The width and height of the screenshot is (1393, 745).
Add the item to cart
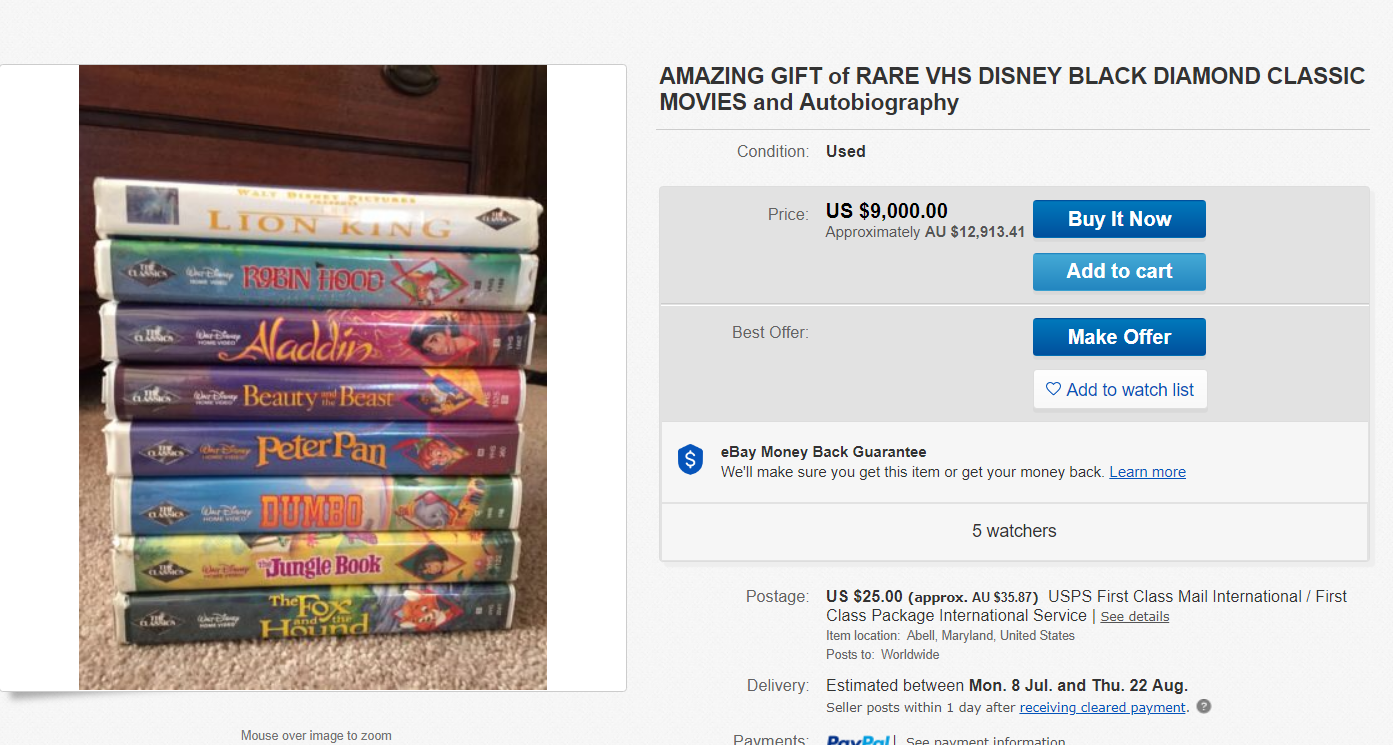1119,271
